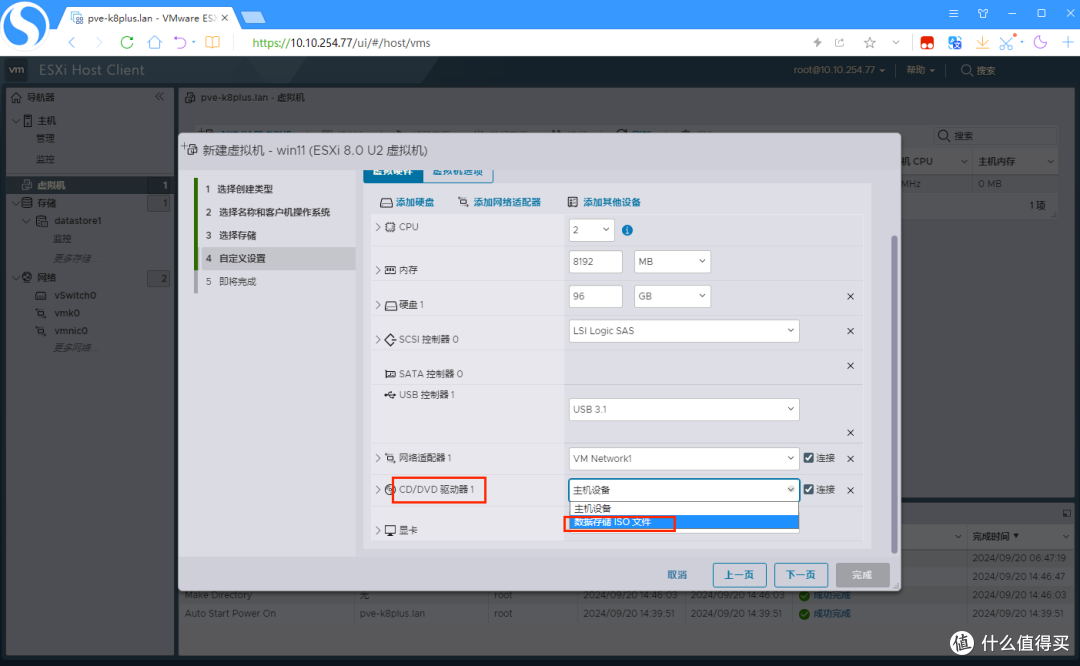
Task: Click the previous page button
Action: tap(739, 574)
